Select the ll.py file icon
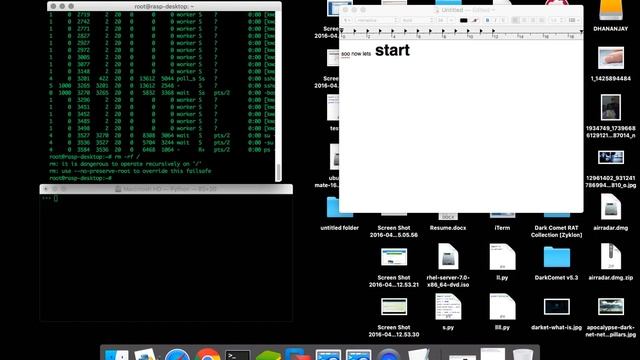Viewport: 640px width, 360px height. coord(502,257)
